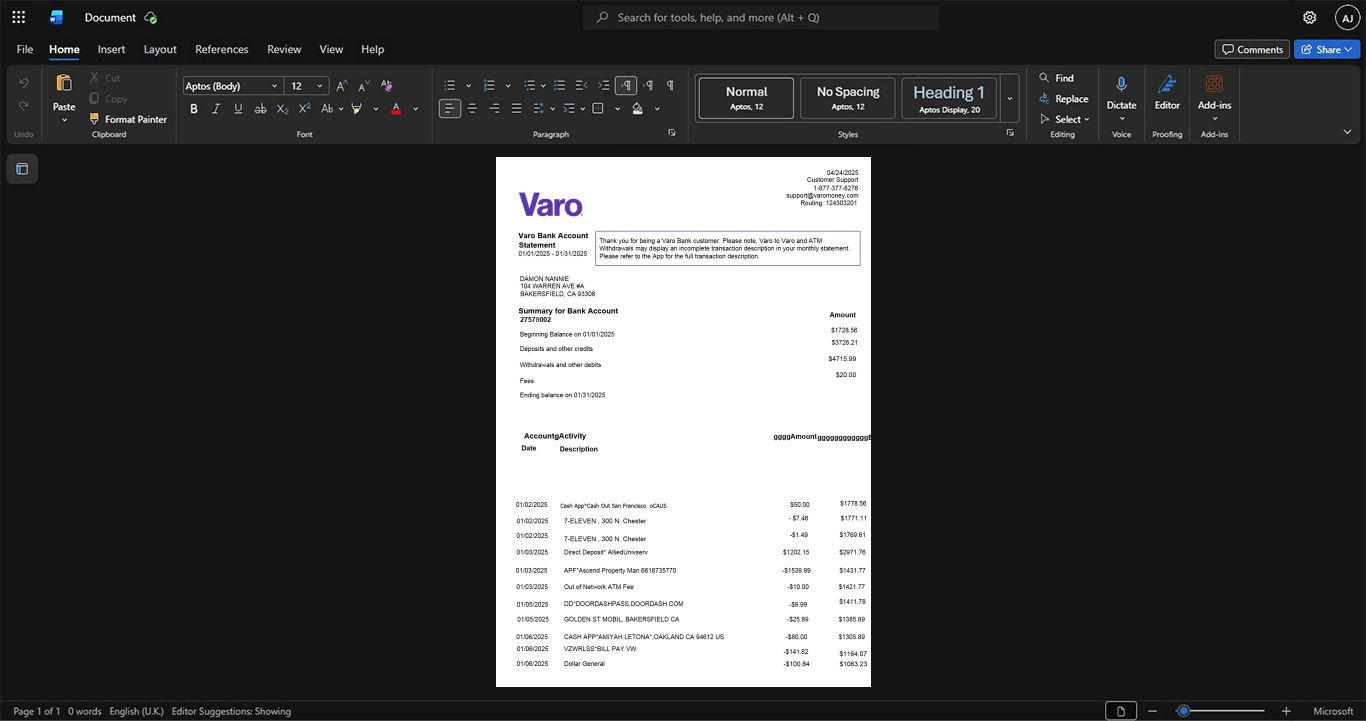This screenshot has height=721, width=1366.
Task: Toggle Bold formatting
Action: pos(194,108)
